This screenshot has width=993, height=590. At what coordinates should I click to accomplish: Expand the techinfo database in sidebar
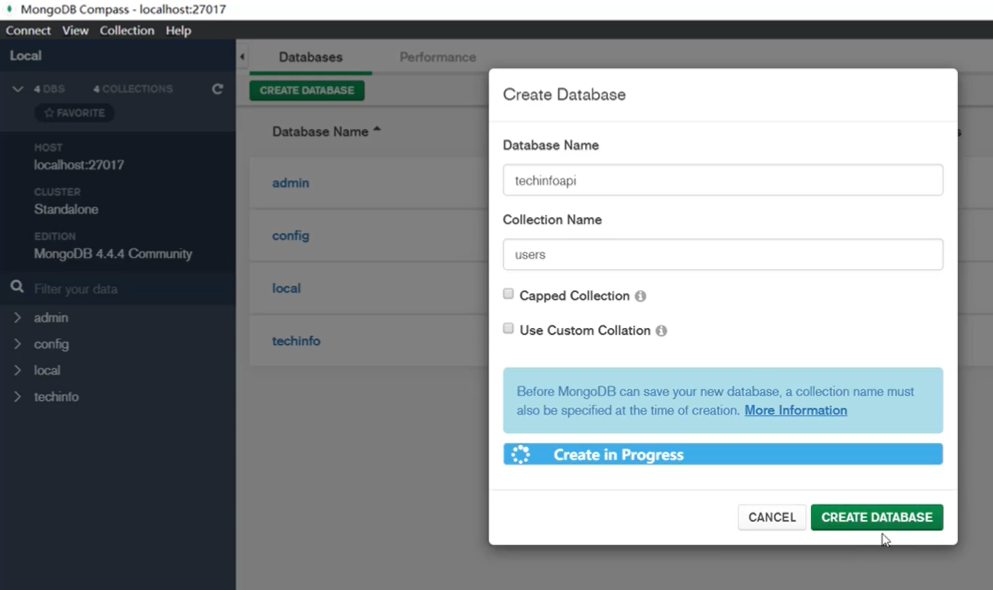(x=17, y=397)
